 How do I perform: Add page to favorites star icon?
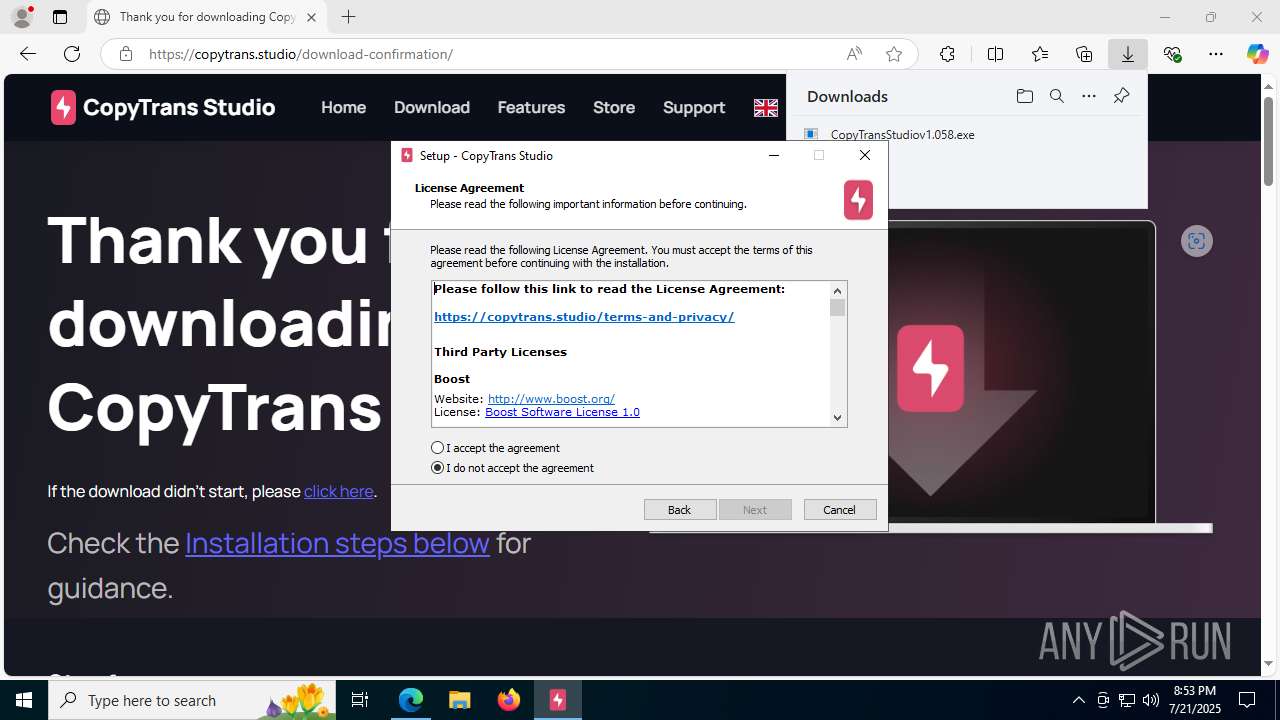click(894, 54)
